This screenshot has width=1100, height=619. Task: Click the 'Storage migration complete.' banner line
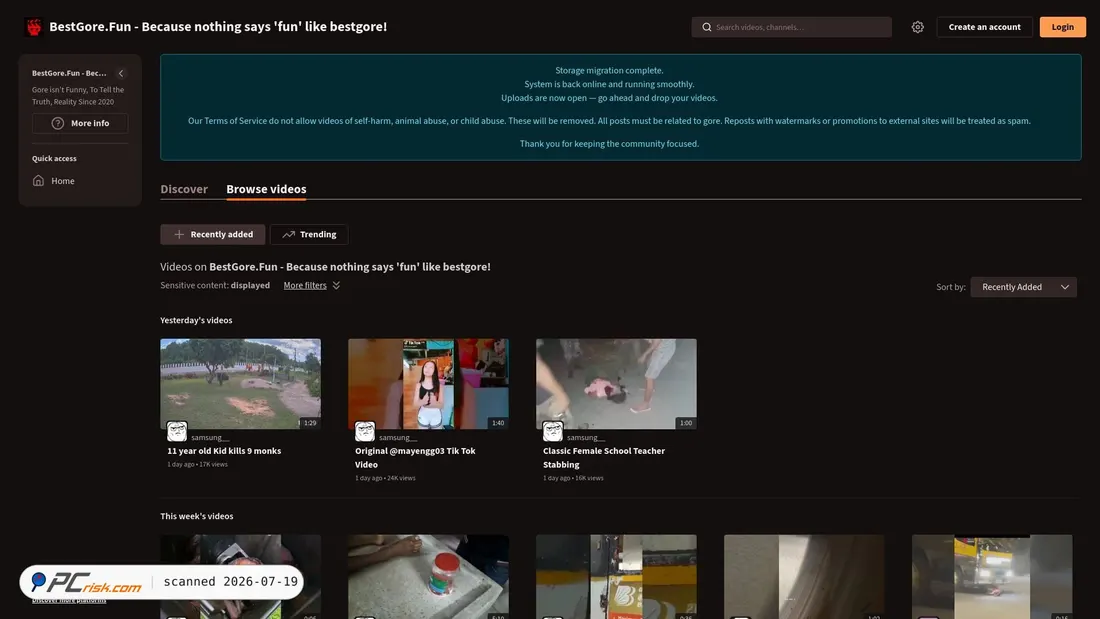click(x=609, y=70)
